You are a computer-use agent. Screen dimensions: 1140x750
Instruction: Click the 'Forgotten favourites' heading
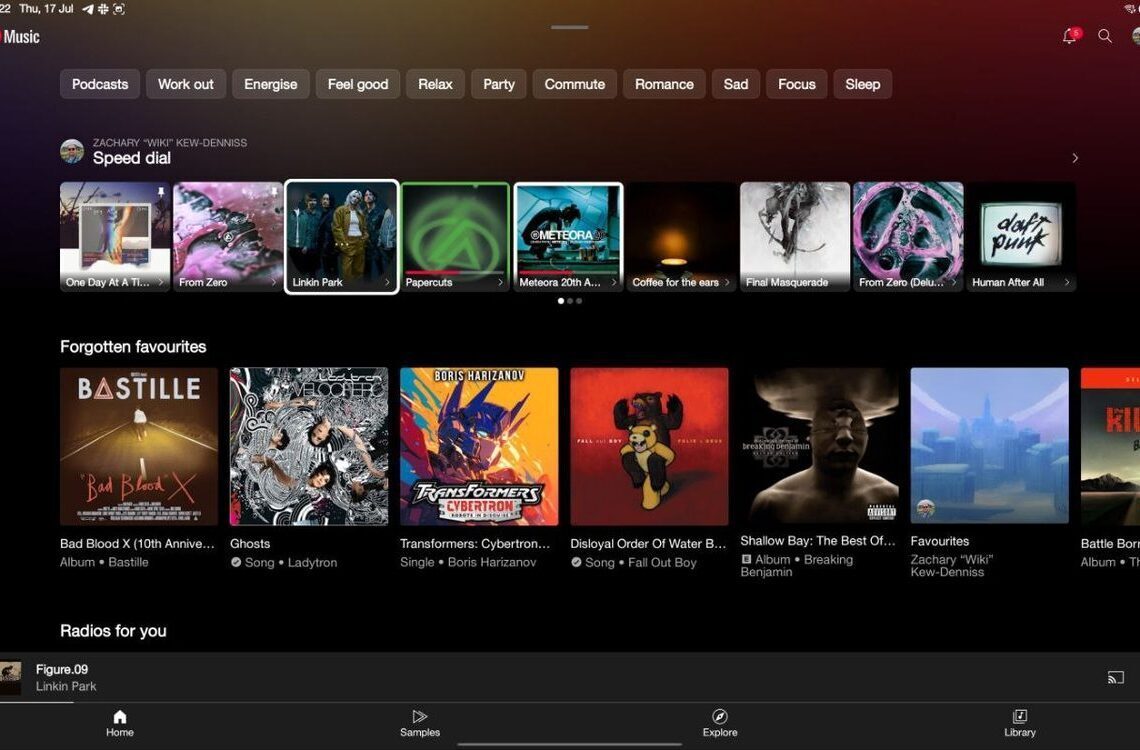click(x=133, y=347)
